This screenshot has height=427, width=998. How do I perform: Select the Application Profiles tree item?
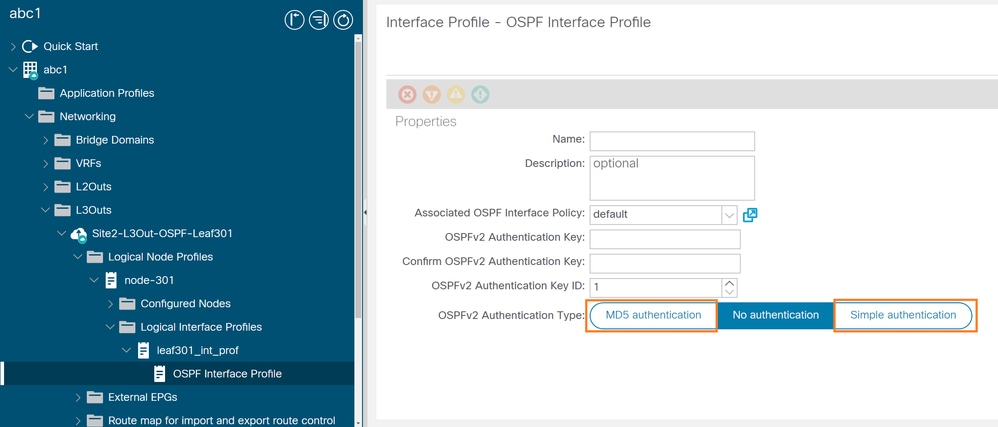(107, 94)
